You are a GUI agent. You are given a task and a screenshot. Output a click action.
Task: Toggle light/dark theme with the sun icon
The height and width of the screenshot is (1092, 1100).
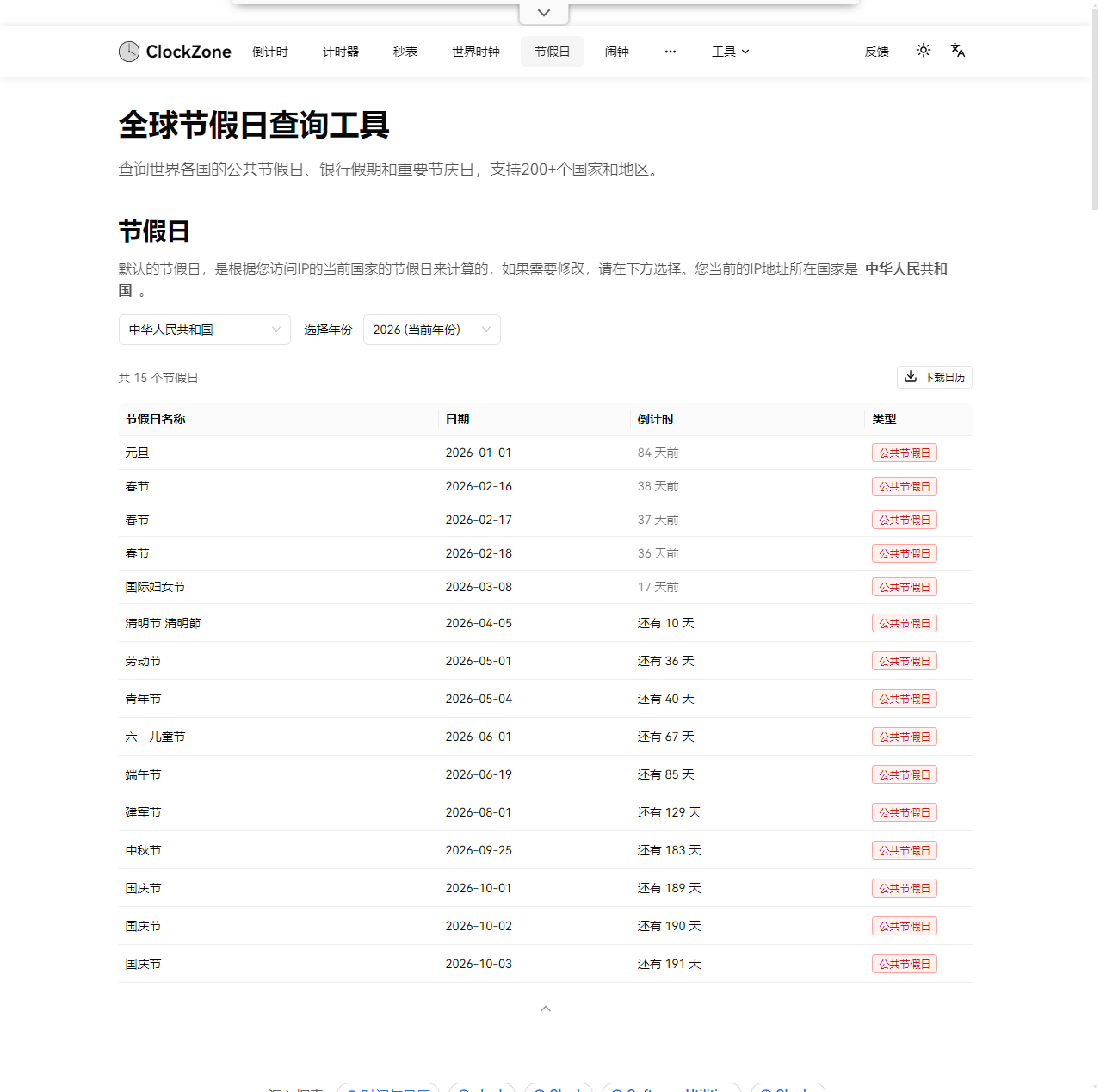(923, 51)
